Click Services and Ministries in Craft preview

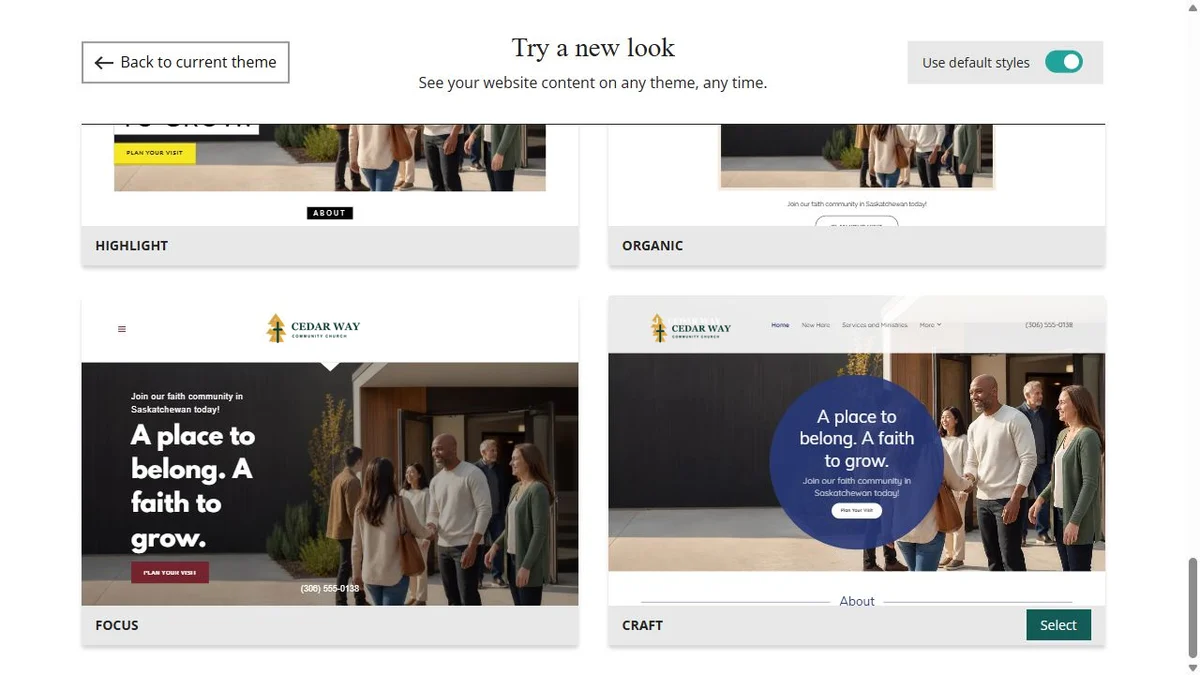pos(874,325)
